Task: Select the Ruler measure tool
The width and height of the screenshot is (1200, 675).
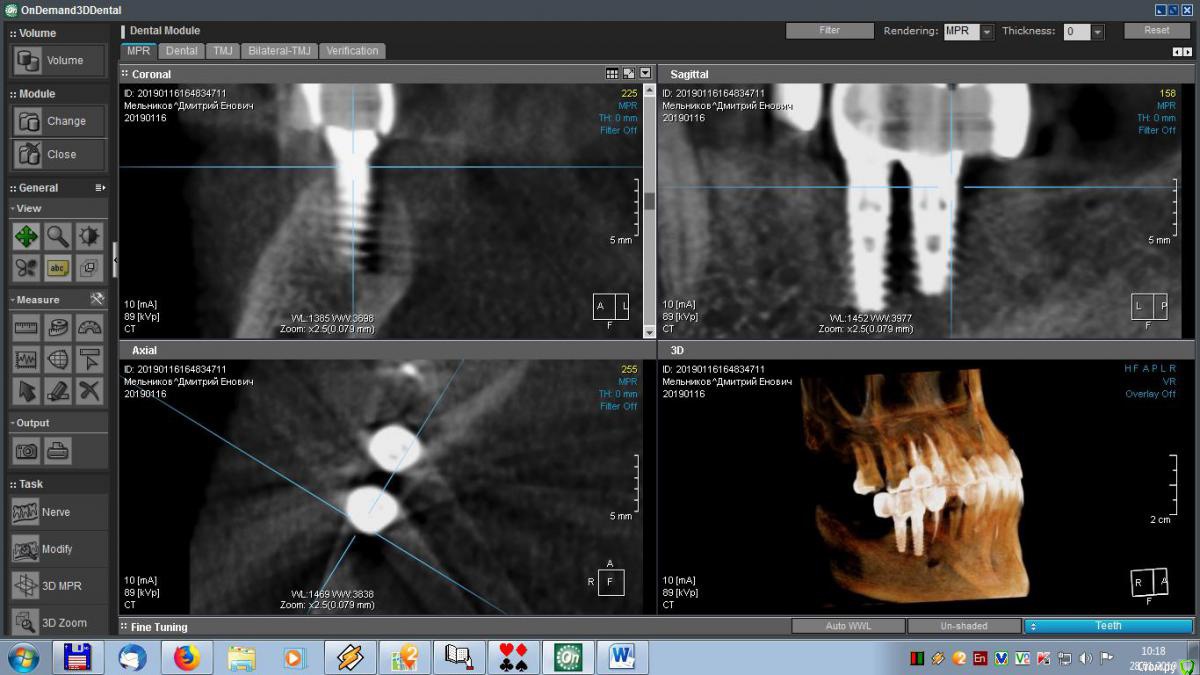Action: click(x=27, y=328)
